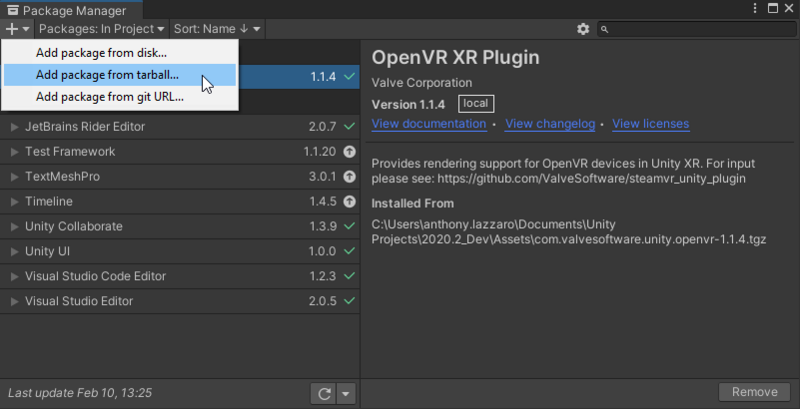Click the update available icon for TextMeshPro
Viewport: 800px width, 409px height.
349,177
